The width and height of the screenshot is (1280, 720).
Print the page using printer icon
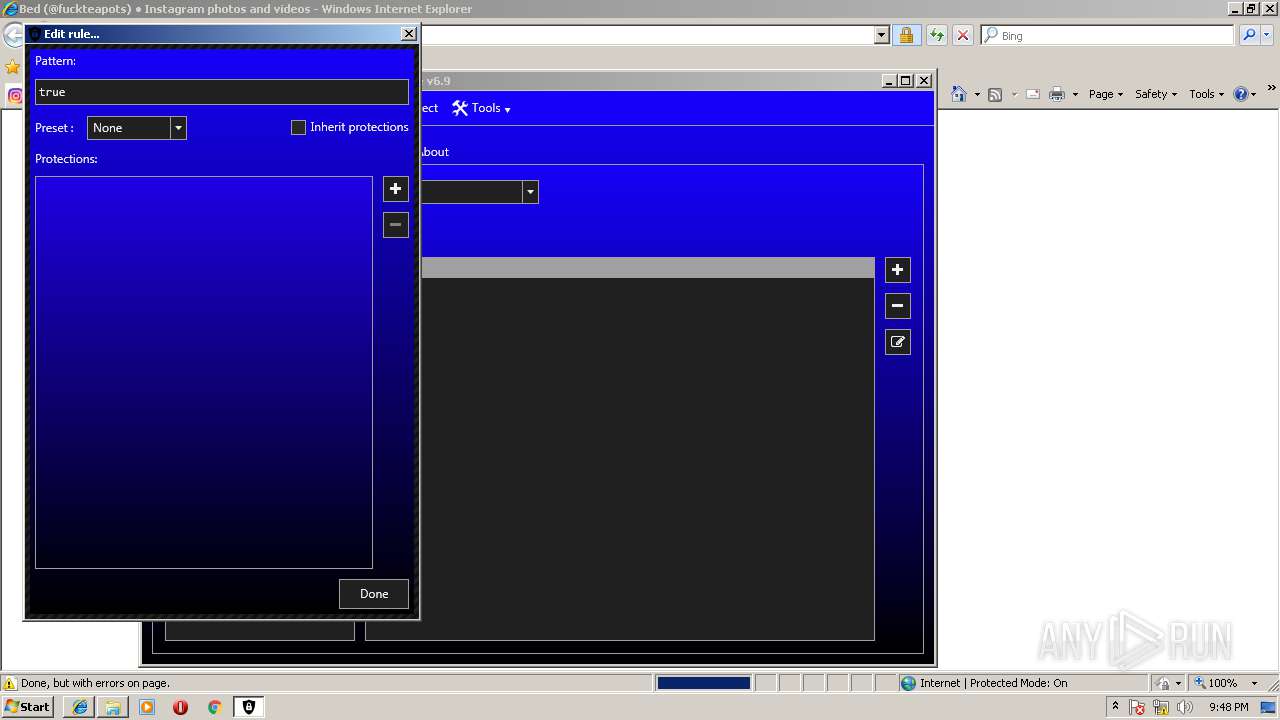(1057, 94)
